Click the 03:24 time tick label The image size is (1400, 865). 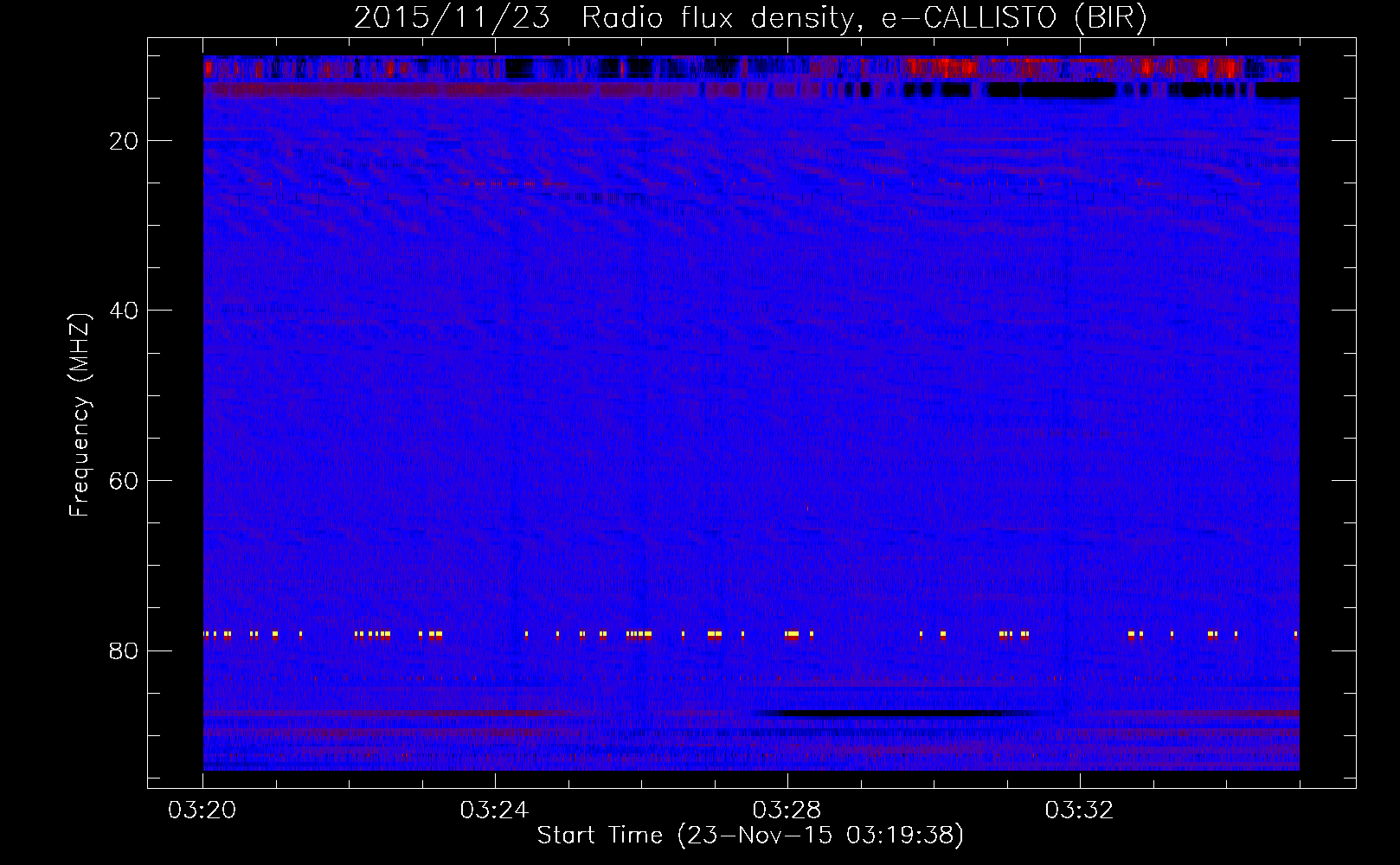coord(495,811)
